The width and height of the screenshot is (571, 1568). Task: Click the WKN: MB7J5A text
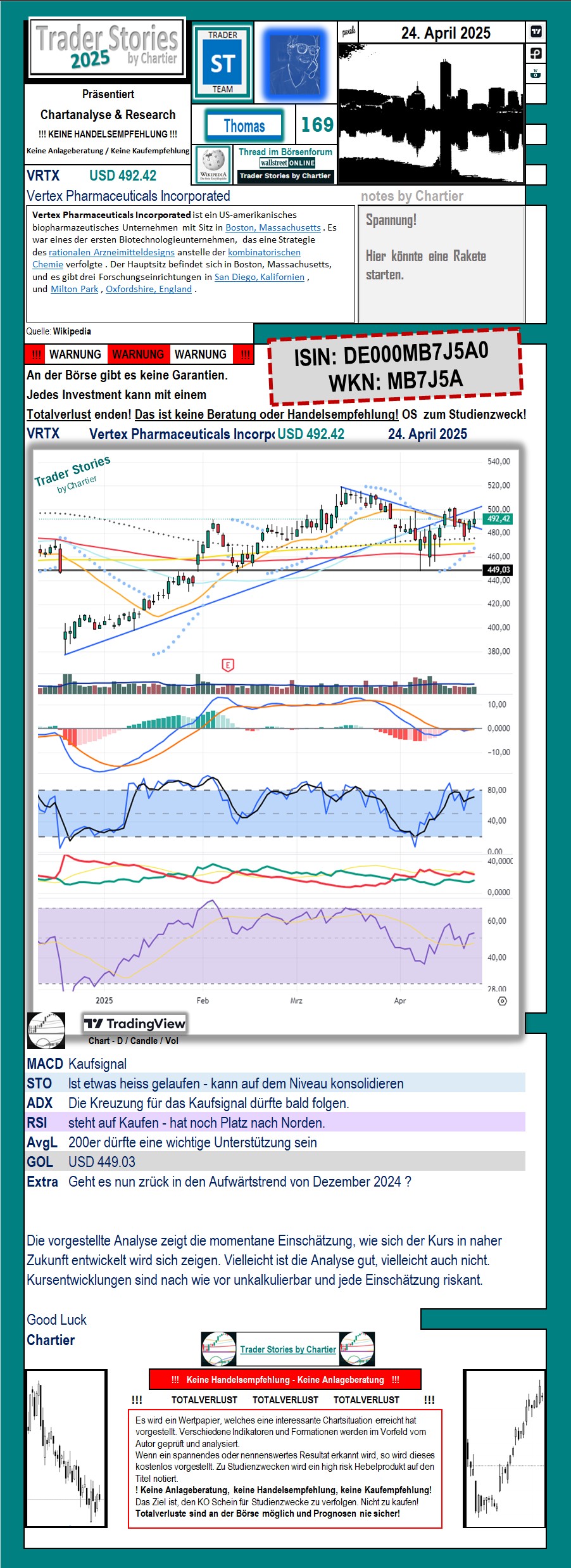pyautogui.click(x=396, y=381)
